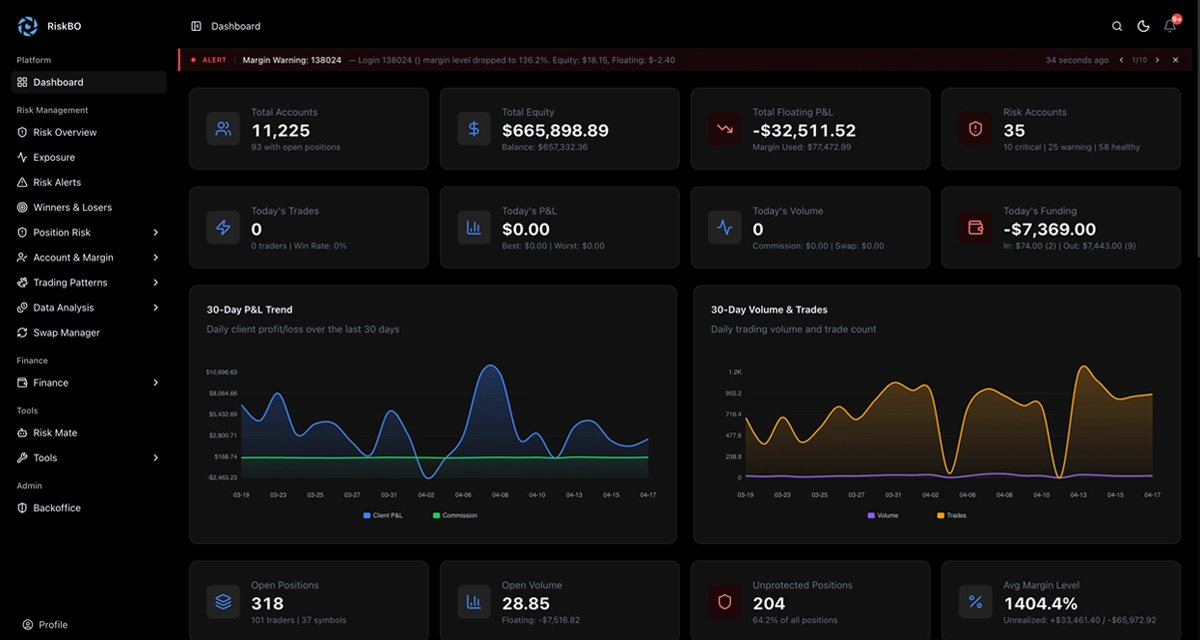Toggle Volume series in chart legend
1200x640 pixels.
coord(871,516)
